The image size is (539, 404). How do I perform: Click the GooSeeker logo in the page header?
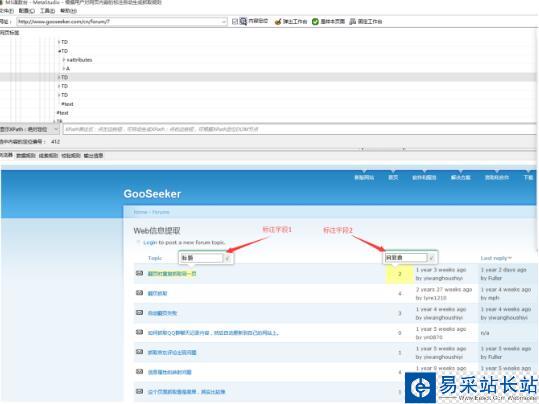pos(152,194)
